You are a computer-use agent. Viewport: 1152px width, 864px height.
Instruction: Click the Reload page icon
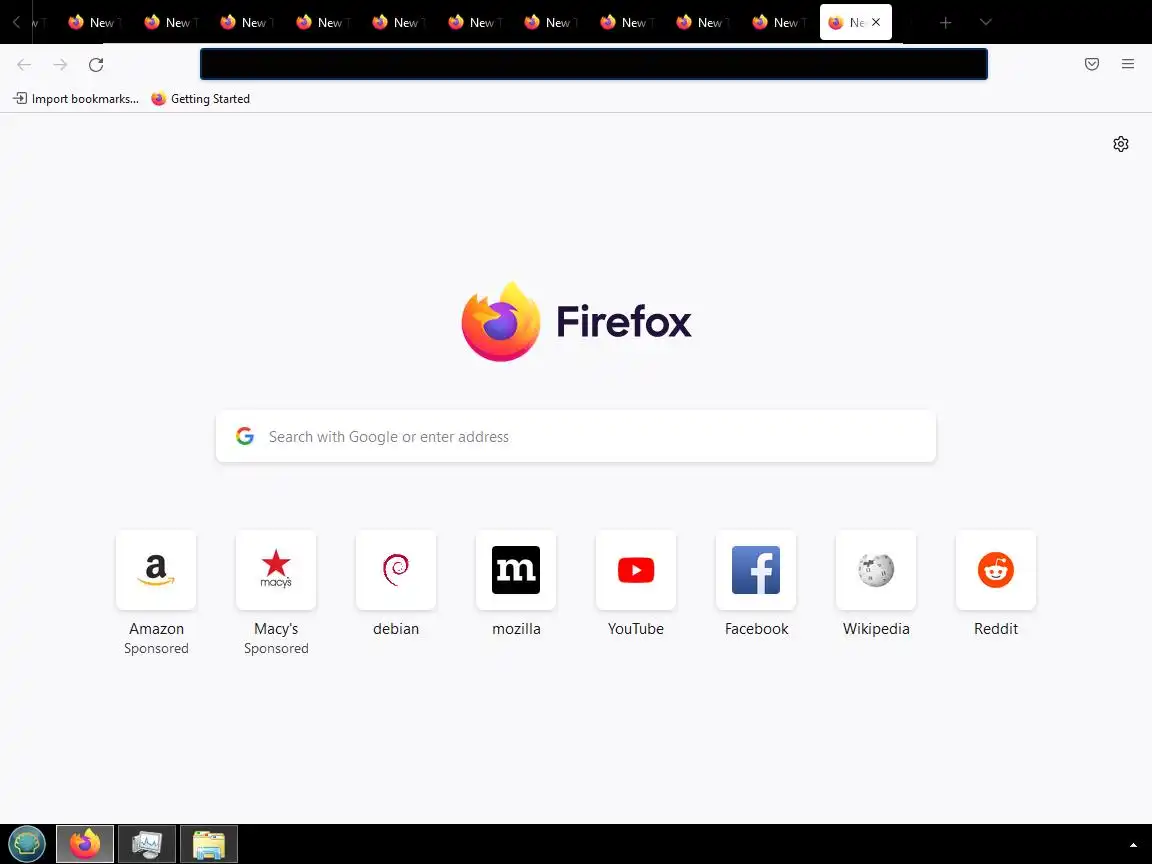[x=96, y=65]
